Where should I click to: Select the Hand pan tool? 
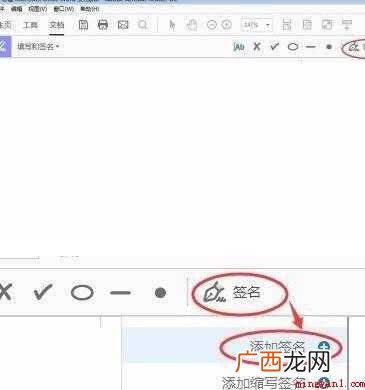(192, 25)
